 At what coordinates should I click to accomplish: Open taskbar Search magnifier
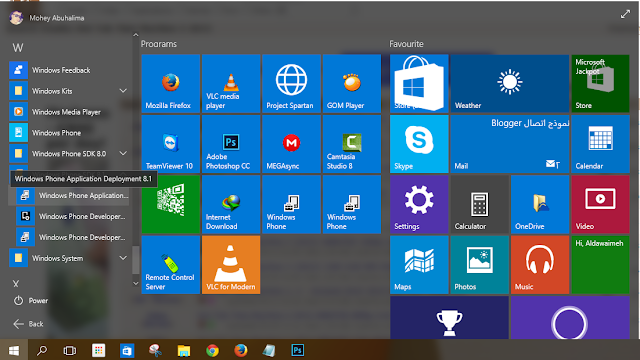click(42, 350)
